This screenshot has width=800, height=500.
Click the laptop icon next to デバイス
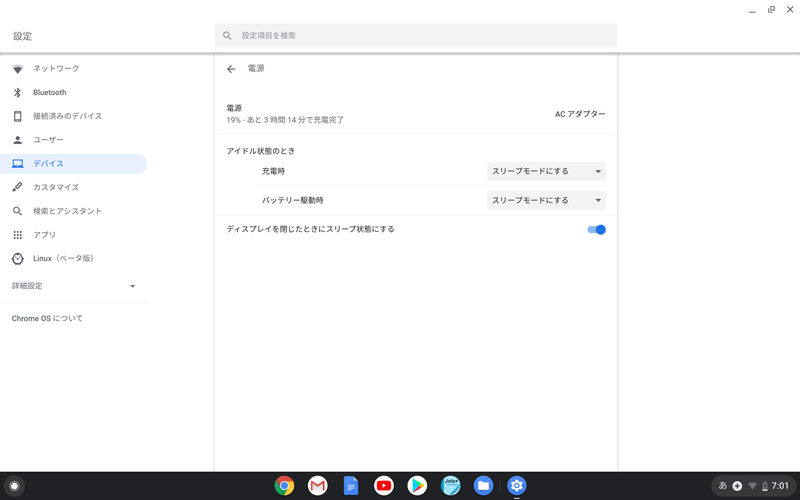click(17, 164)
